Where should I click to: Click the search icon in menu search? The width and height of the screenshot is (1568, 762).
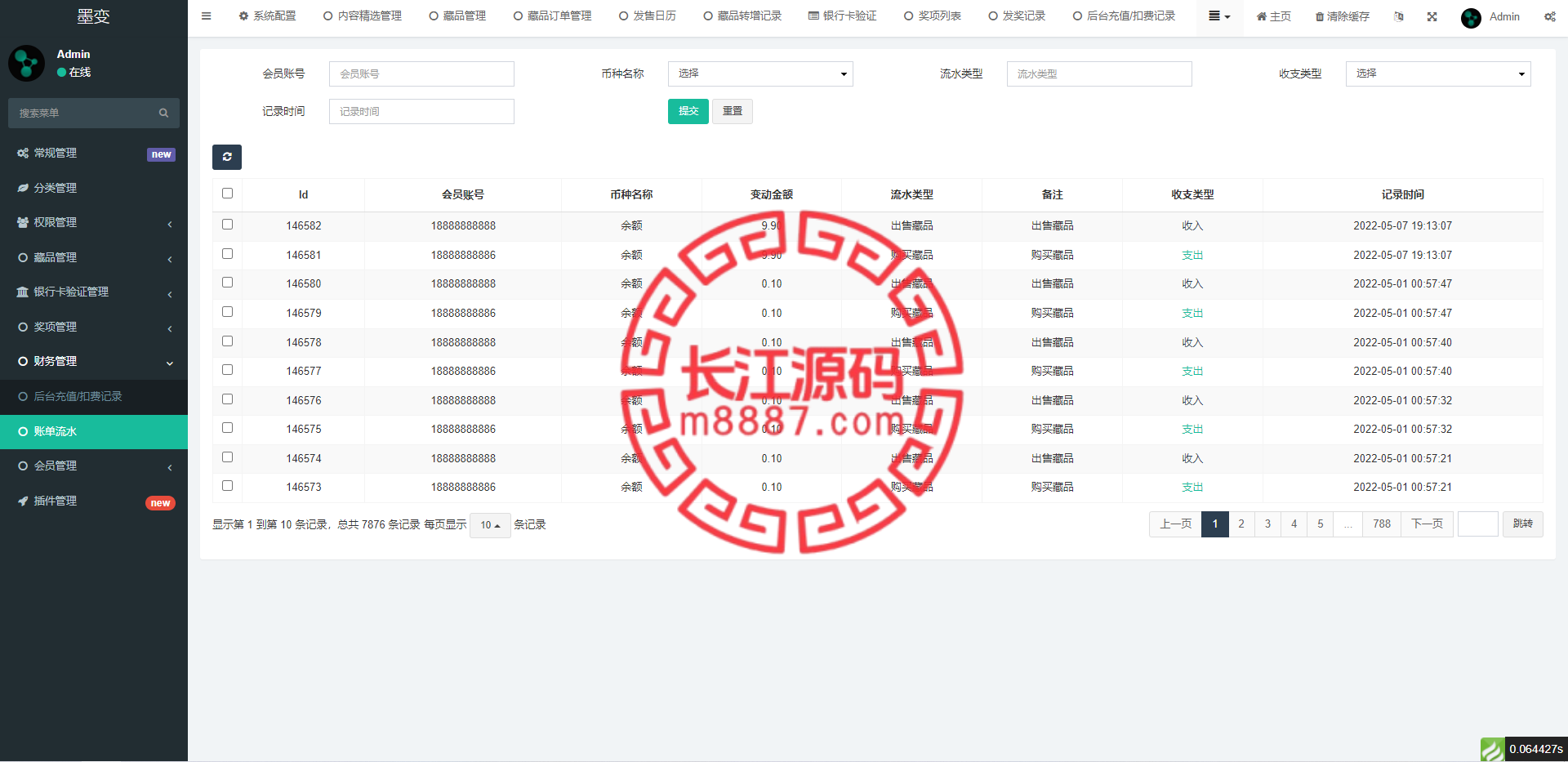[x=163, y=113]
